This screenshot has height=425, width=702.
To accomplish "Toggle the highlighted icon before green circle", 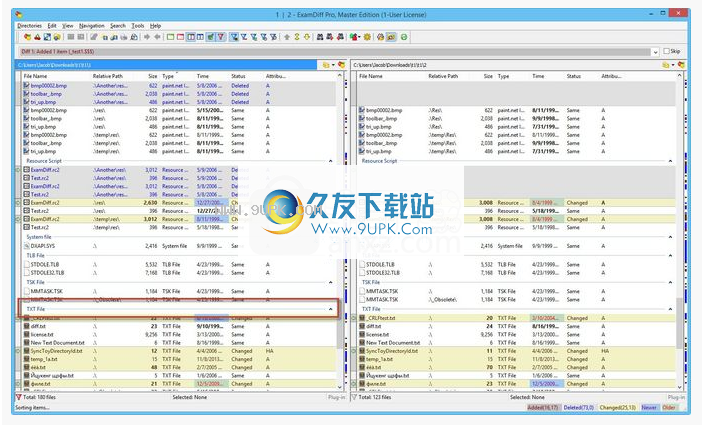I will click(x=391, y=37).
